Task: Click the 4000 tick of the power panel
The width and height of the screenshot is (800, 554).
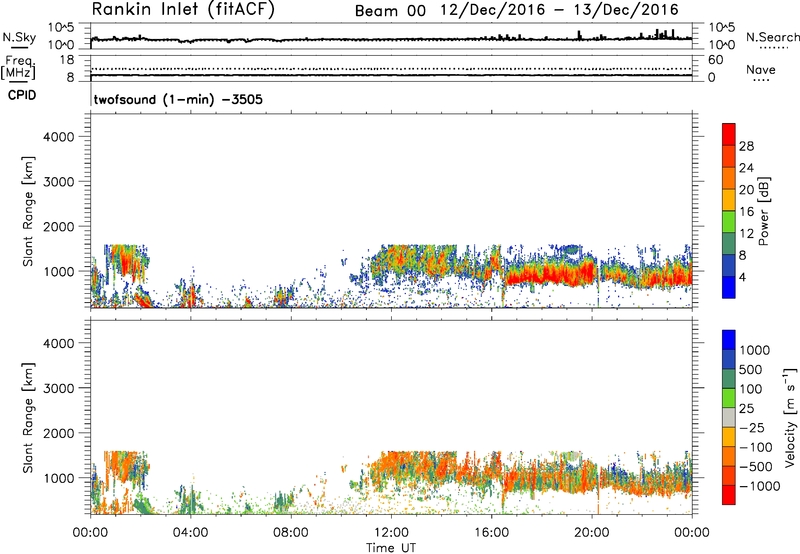Action: [x=58, y=137]
